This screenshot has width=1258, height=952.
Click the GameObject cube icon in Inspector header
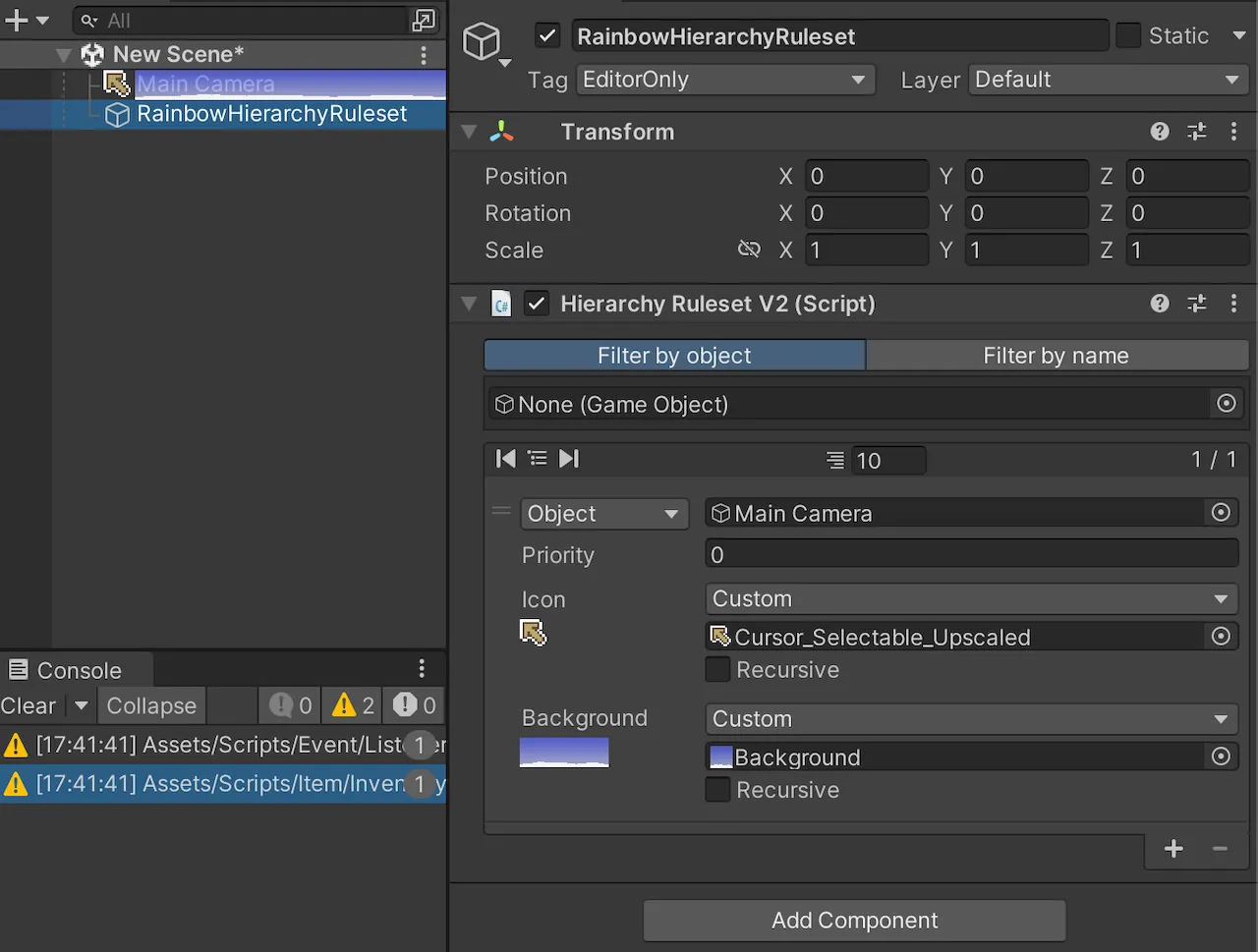click(x=482, y=42)
